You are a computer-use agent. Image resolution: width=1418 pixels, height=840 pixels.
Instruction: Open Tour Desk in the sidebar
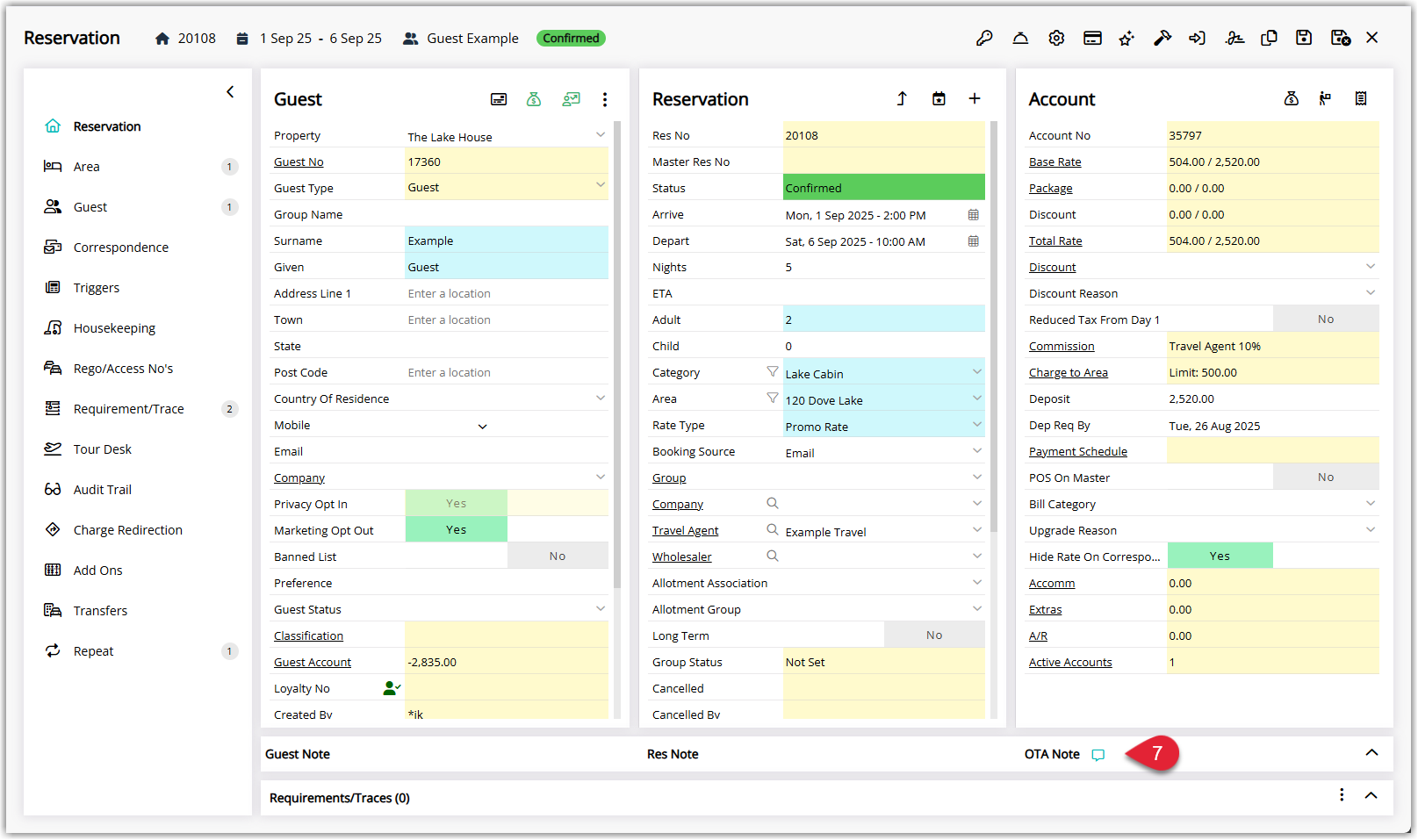point(103,449)
